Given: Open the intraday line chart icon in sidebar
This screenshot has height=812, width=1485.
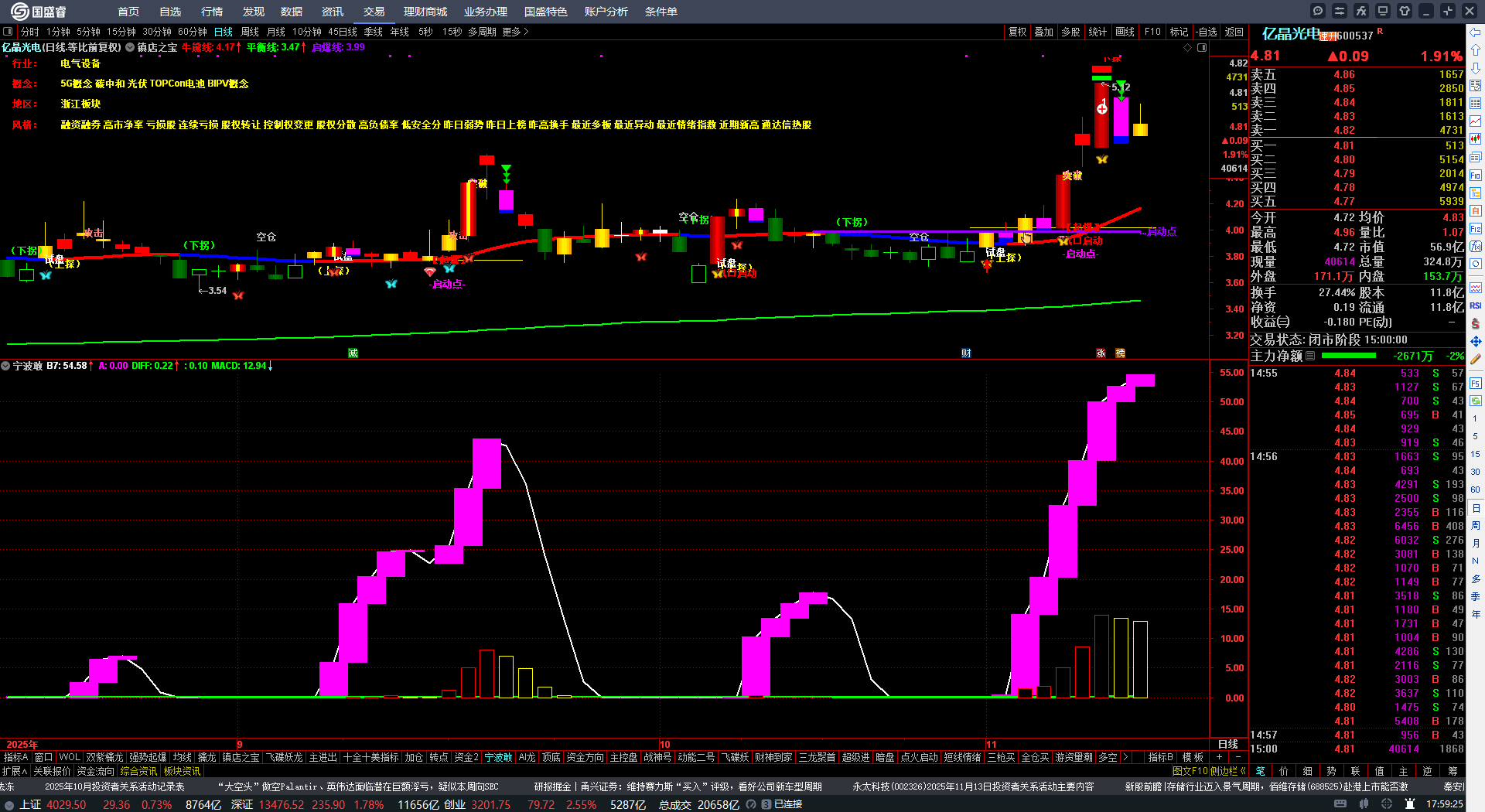Looking at the screenshot, I should point(1476,121).
